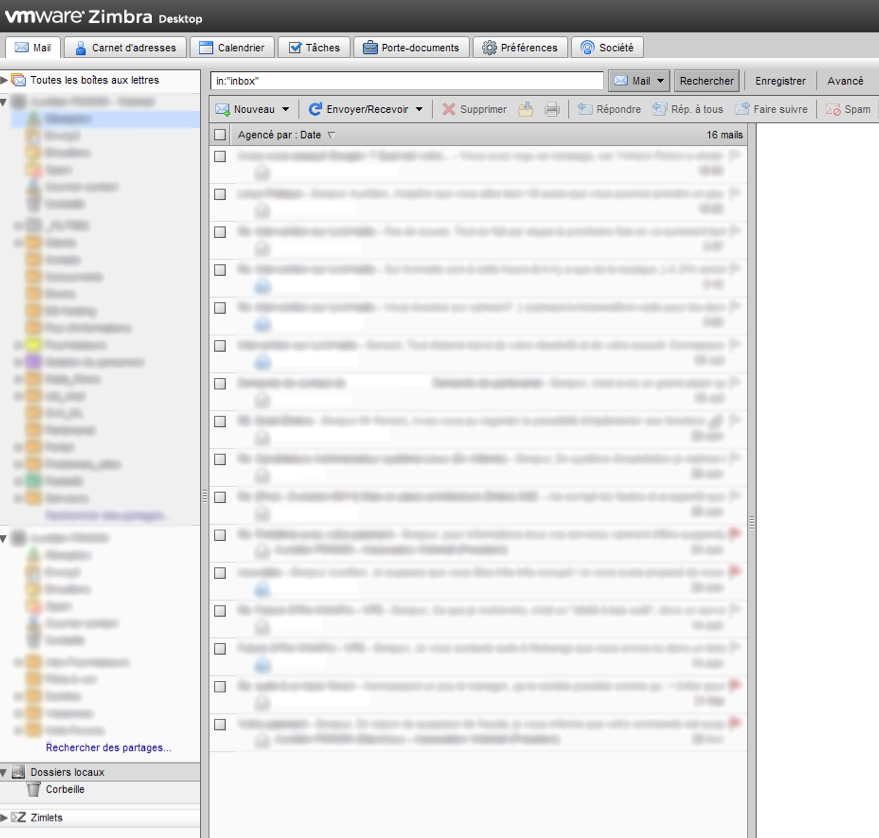
Task: Switch to the Mail tab
Action: point(33,48)
